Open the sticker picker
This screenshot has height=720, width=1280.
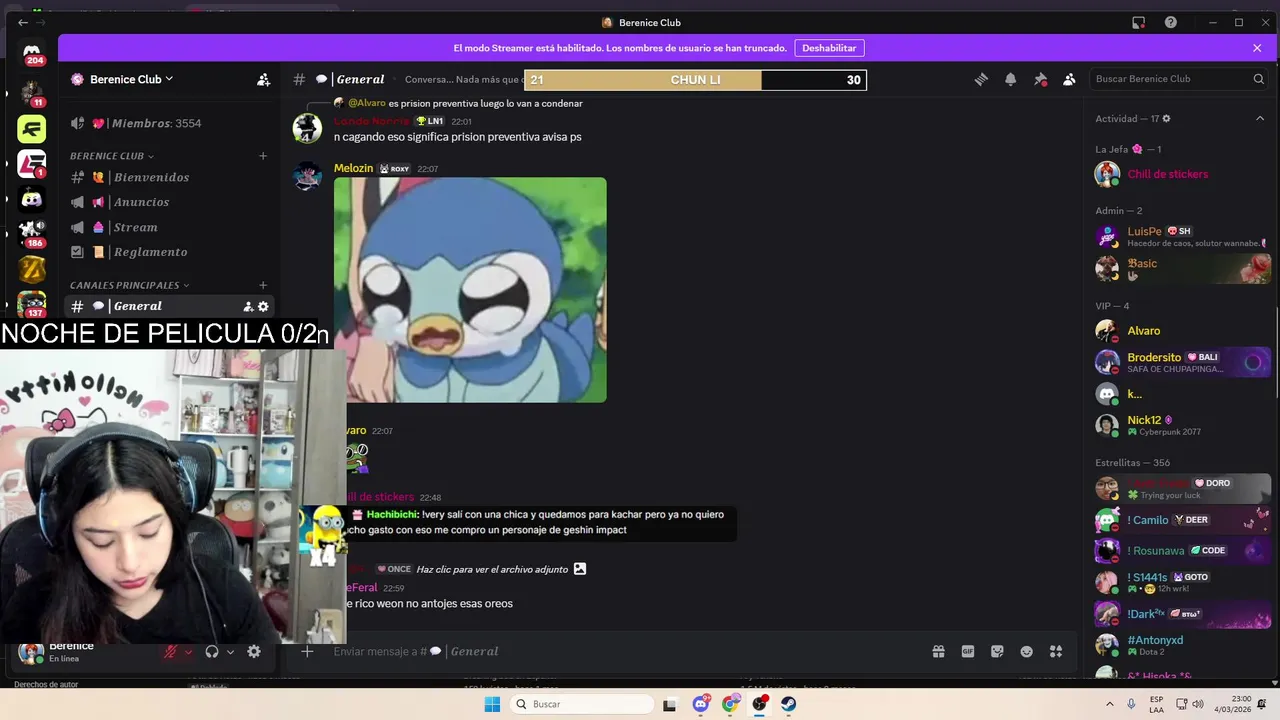(x=997, y=651)
